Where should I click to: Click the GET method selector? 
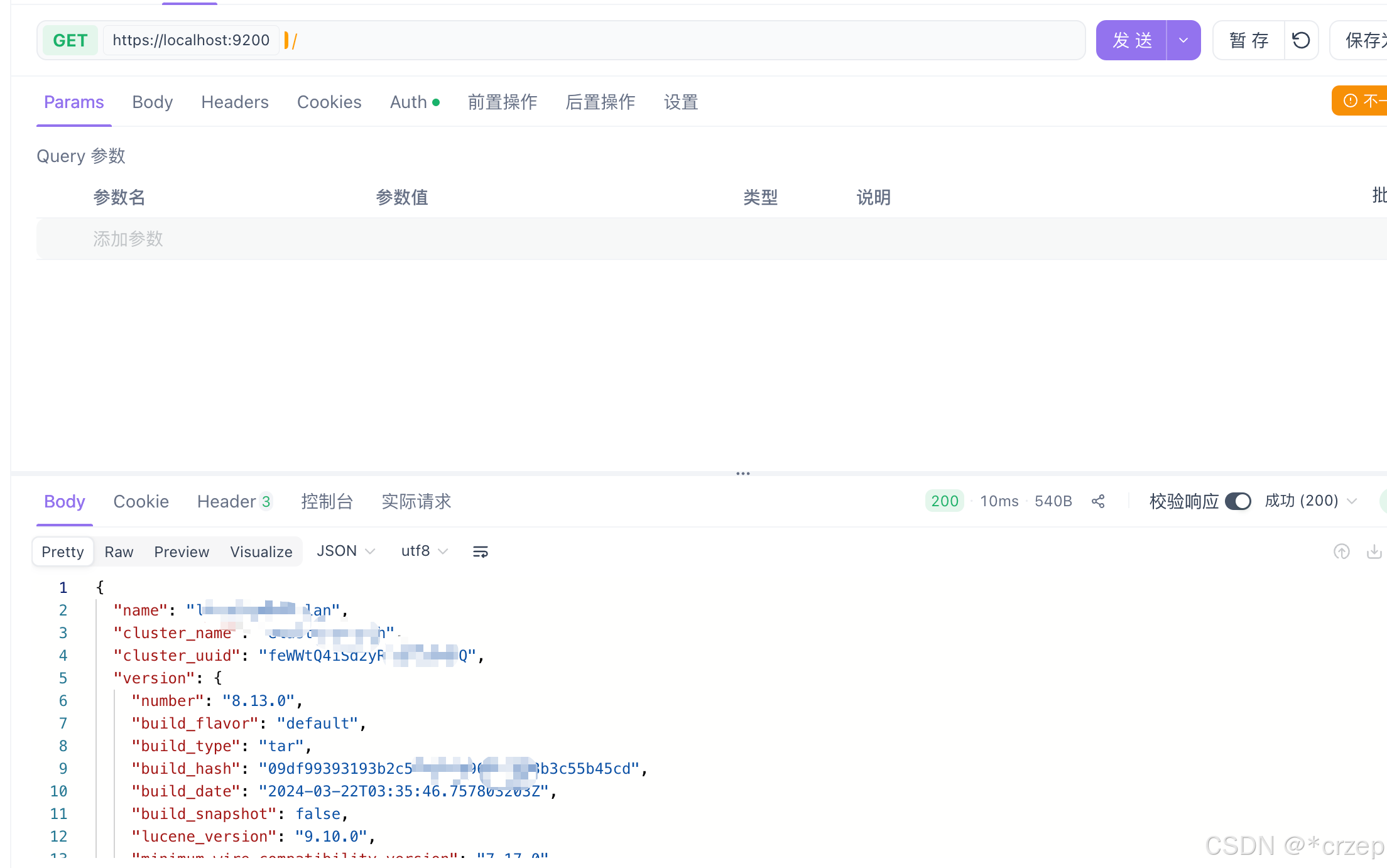click(70, 41)
